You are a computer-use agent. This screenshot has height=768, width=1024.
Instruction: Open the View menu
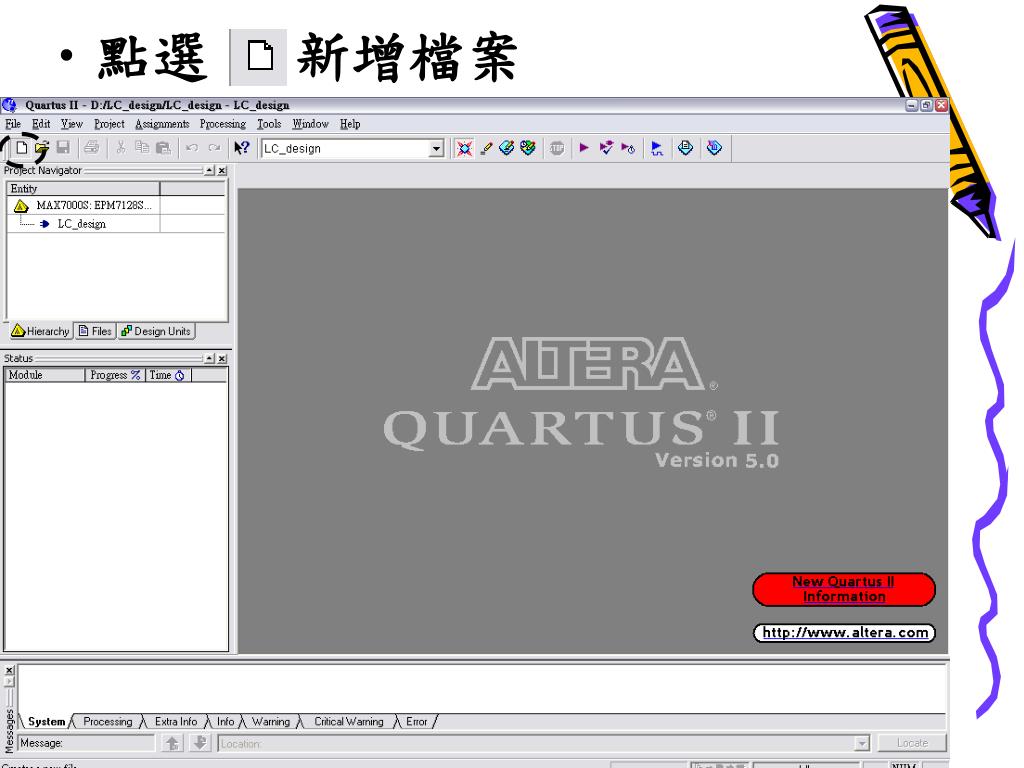72,124
